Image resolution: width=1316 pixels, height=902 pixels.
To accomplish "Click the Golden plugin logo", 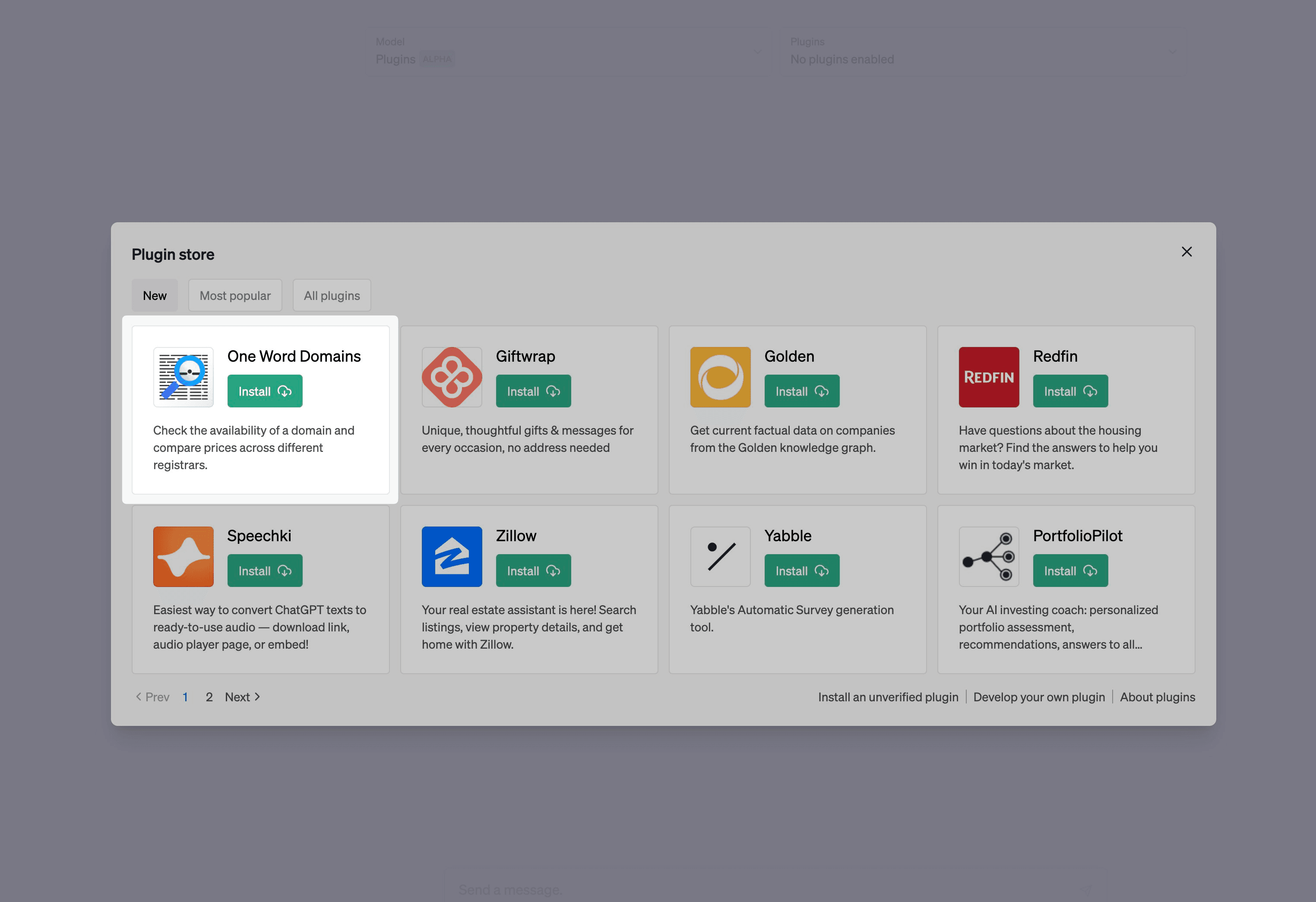I will click(720, 377).
